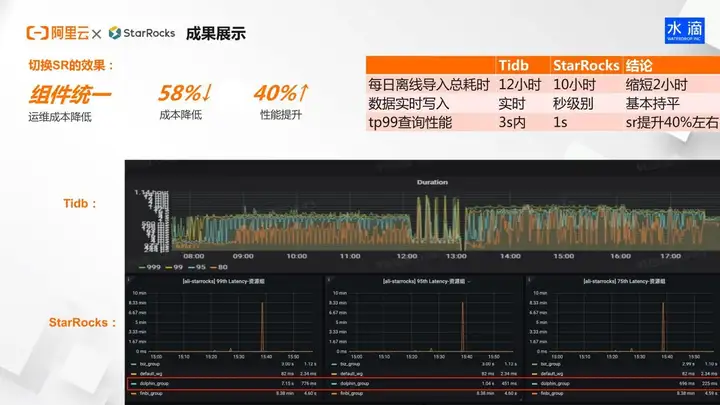Select the 每日离线导入总耗时 row label
The height and width of the screenshot is (405, 720).
point(429,84)
